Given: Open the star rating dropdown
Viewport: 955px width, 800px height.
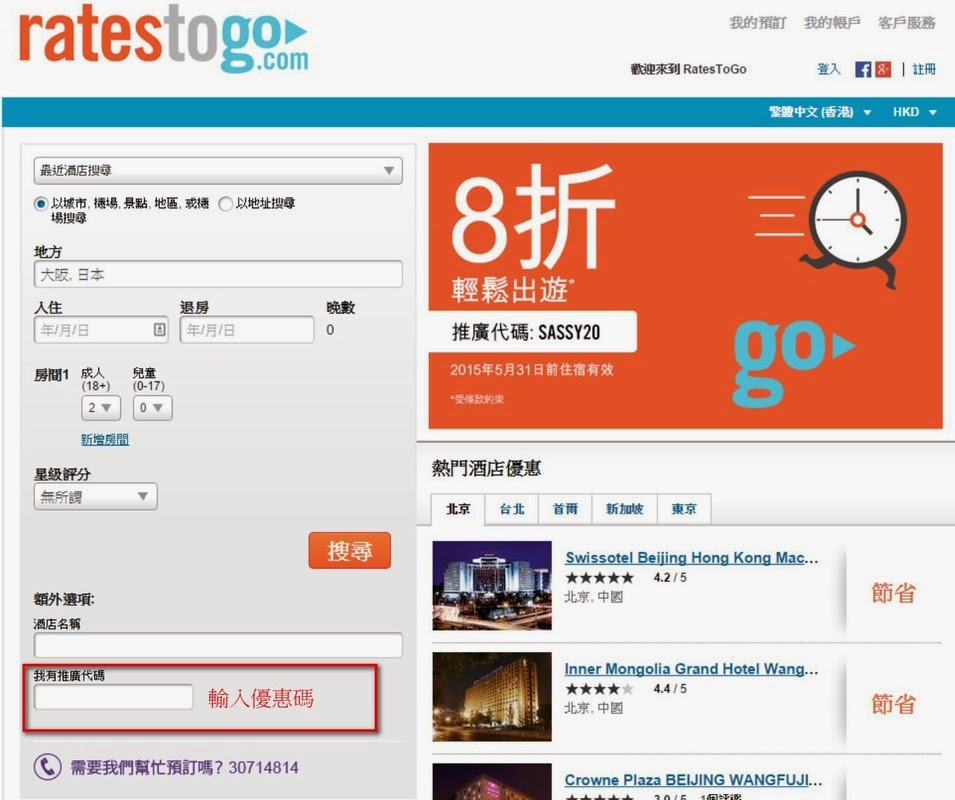Looking at the screenshot, I should coord(95,496).
